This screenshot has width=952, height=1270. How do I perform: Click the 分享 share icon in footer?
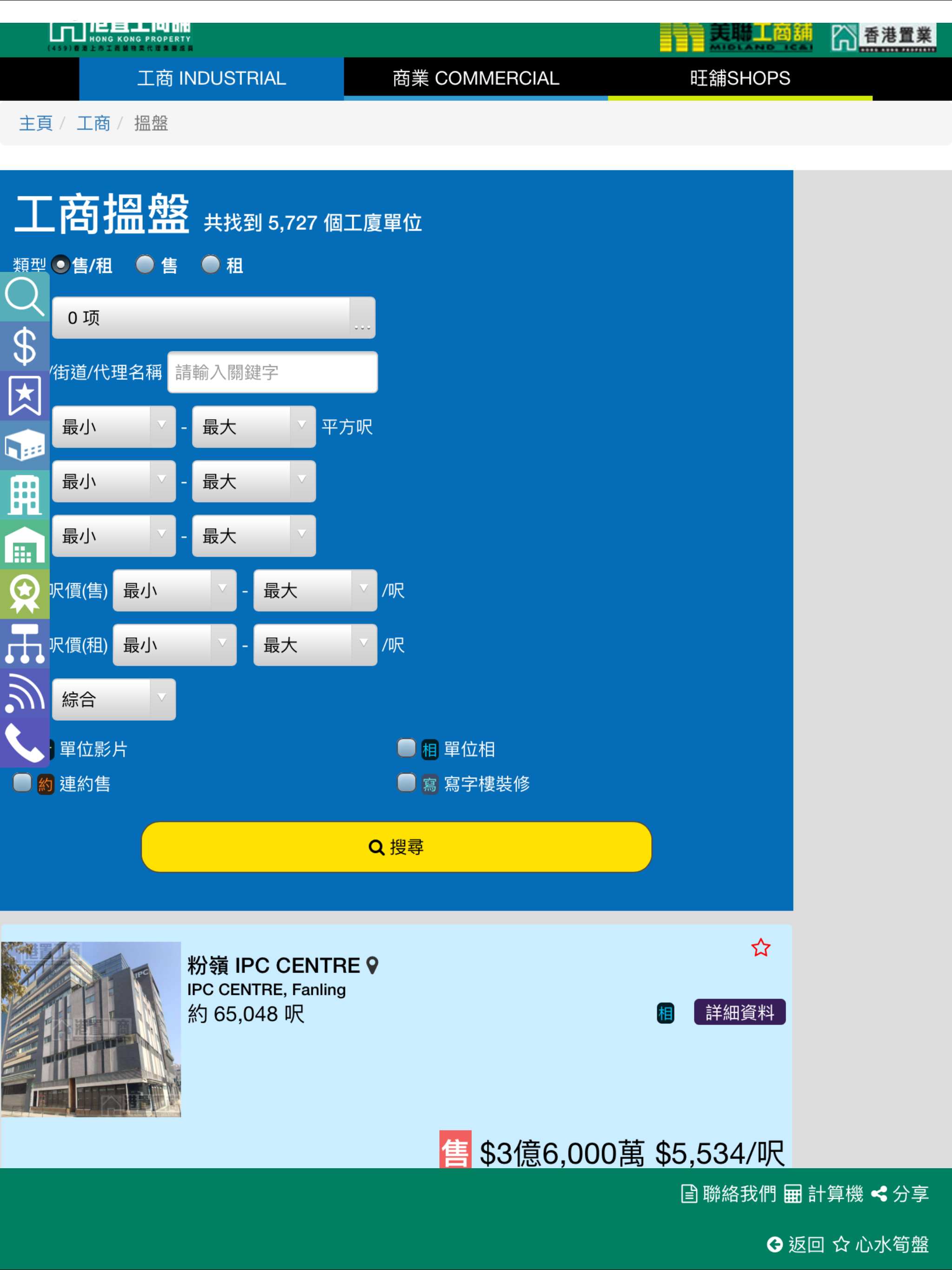900,1194
